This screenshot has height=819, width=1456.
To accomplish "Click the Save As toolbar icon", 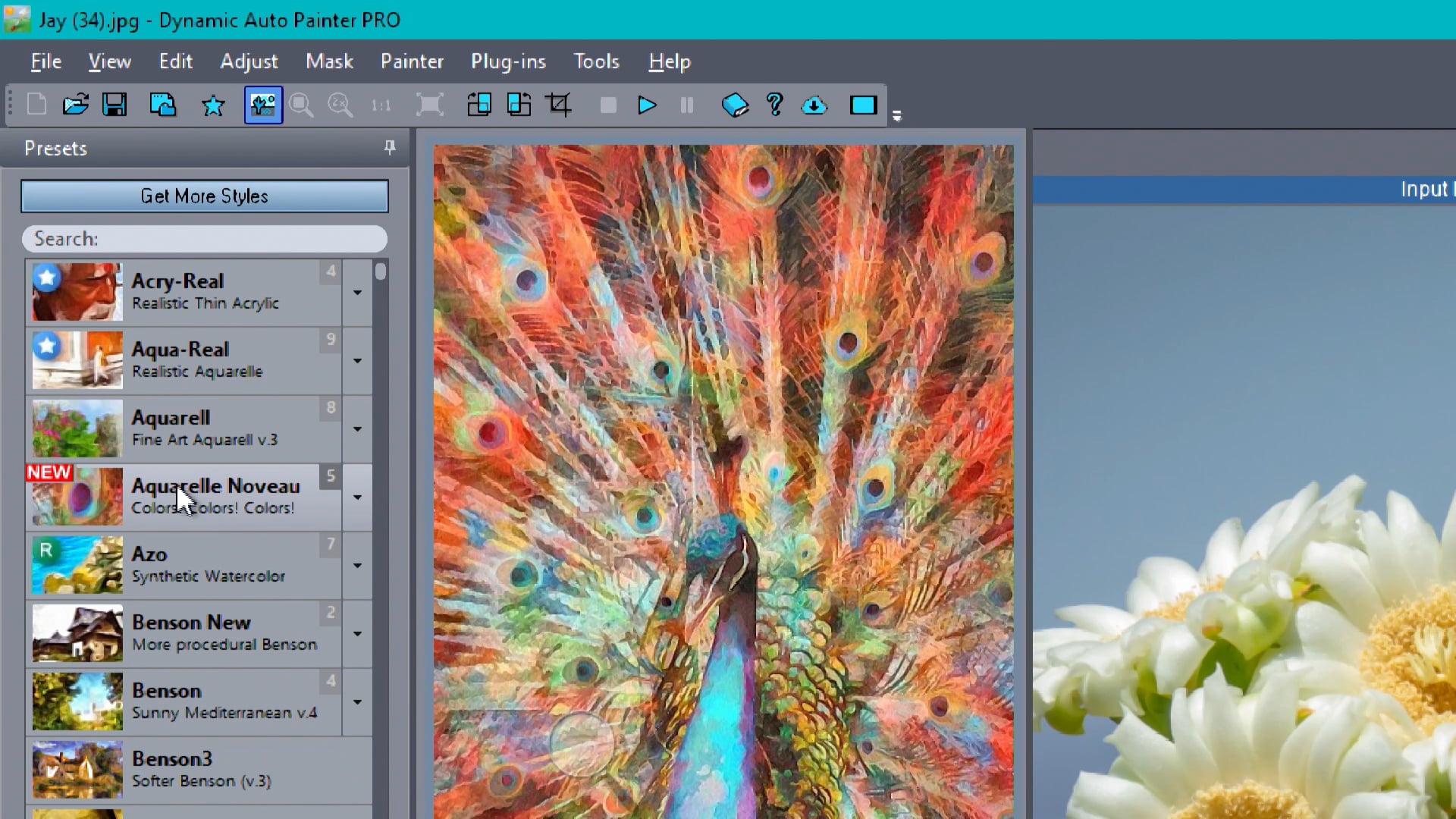I will coord(163,105).
